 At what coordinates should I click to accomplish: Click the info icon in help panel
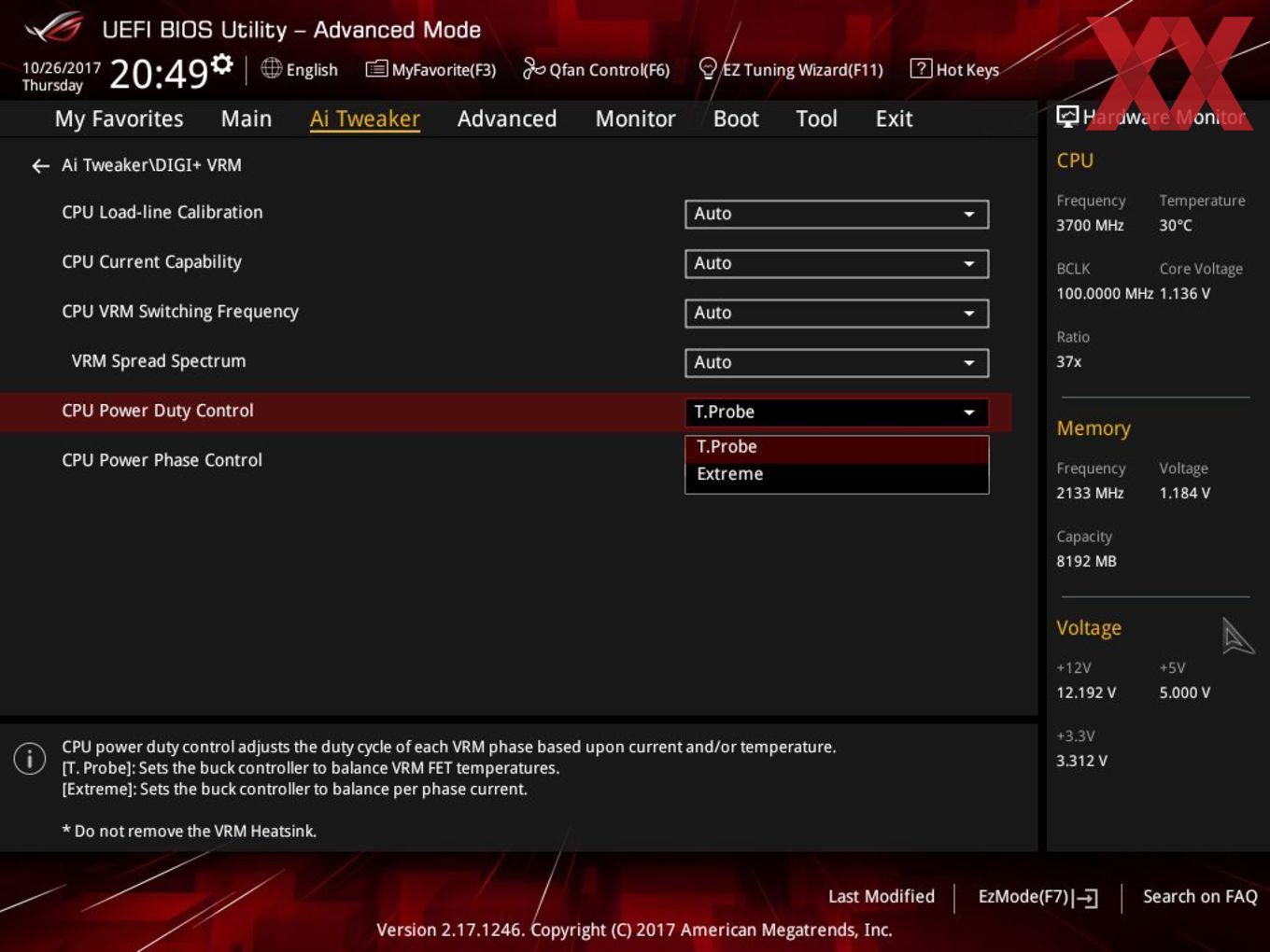[30, 758]
